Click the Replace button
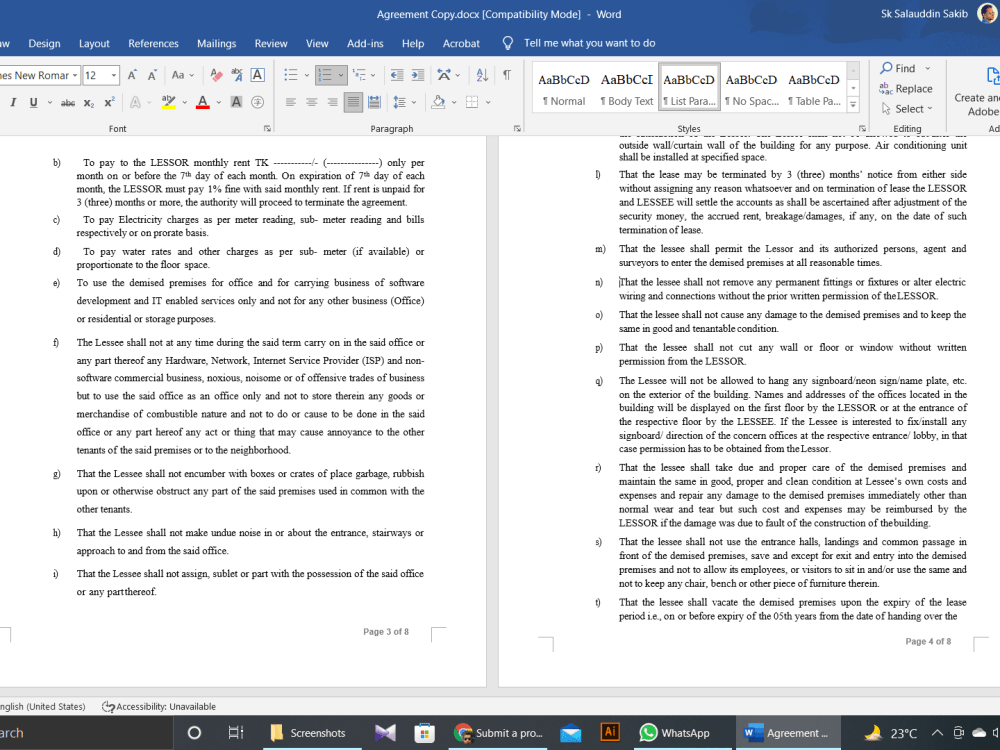Image resolution: width=1000 pixels, height=750 pixels. point(906,89)
